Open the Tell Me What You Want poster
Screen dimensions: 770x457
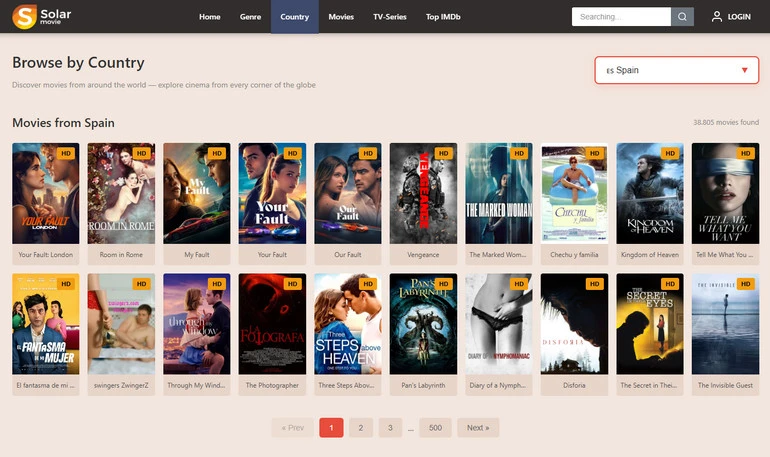click(x=725, y=193)
